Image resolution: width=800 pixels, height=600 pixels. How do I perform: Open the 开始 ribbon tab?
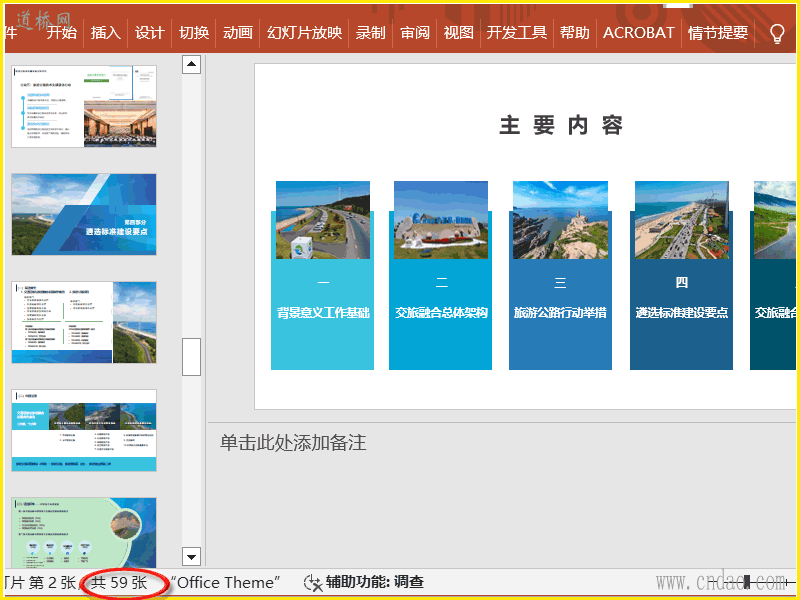[x=62, y=33]
